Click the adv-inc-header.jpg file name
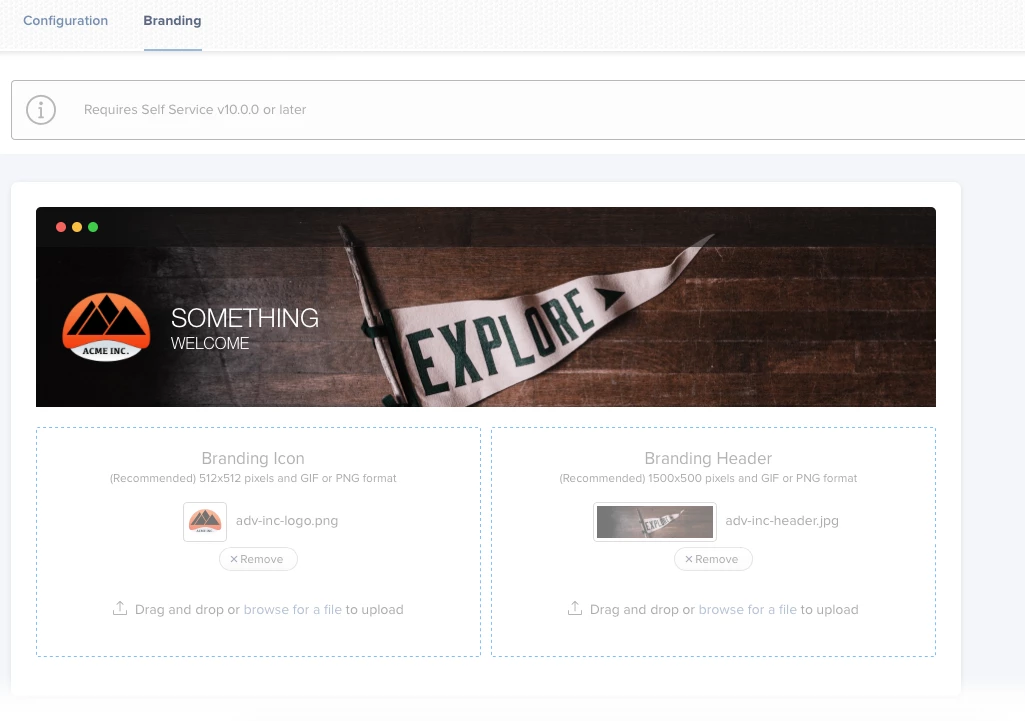The width and height of the screenshot is (1025, 721). point(782,521)
